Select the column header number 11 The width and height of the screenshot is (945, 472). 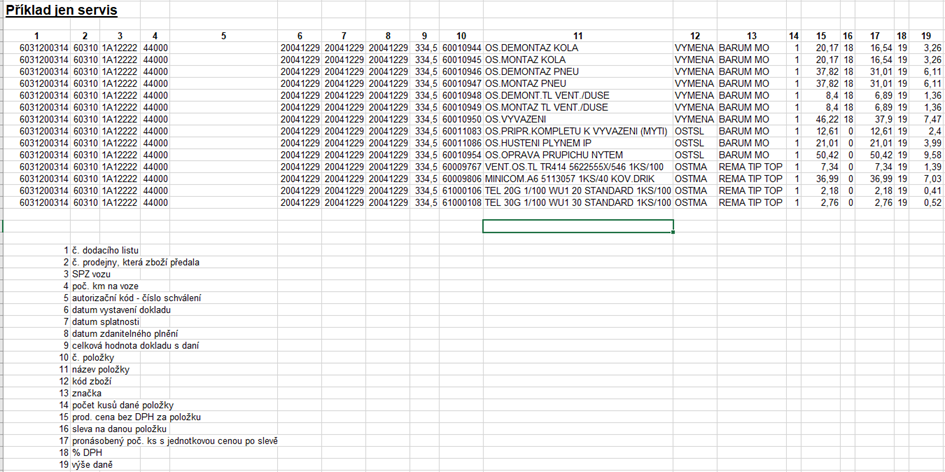[578, 36]
